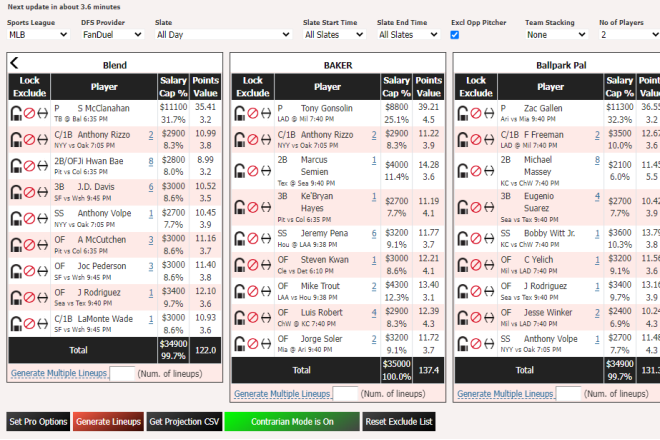The width and height of the screenshot is (660, 440).
Task: Exclude J.D. Davis in Blend table
Action: tap(29, 192)
